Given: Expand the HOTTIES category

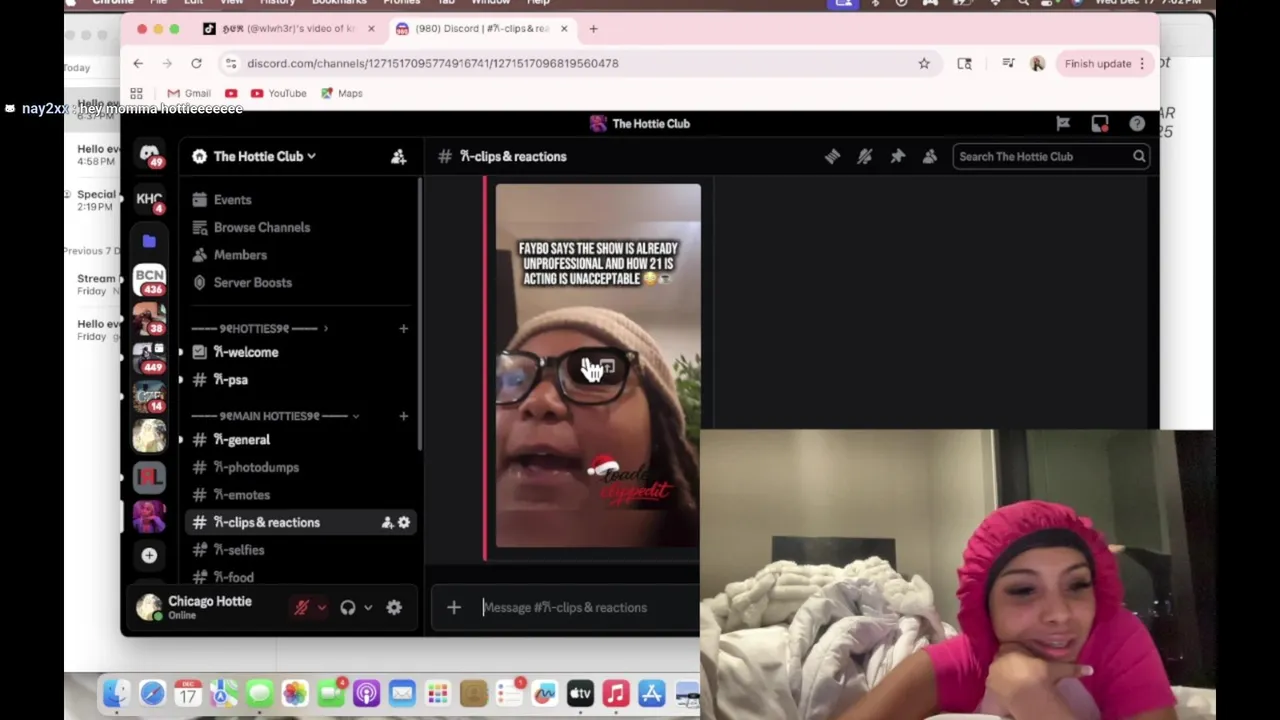Looking at the screenshot, I should (x=260, y=328).
